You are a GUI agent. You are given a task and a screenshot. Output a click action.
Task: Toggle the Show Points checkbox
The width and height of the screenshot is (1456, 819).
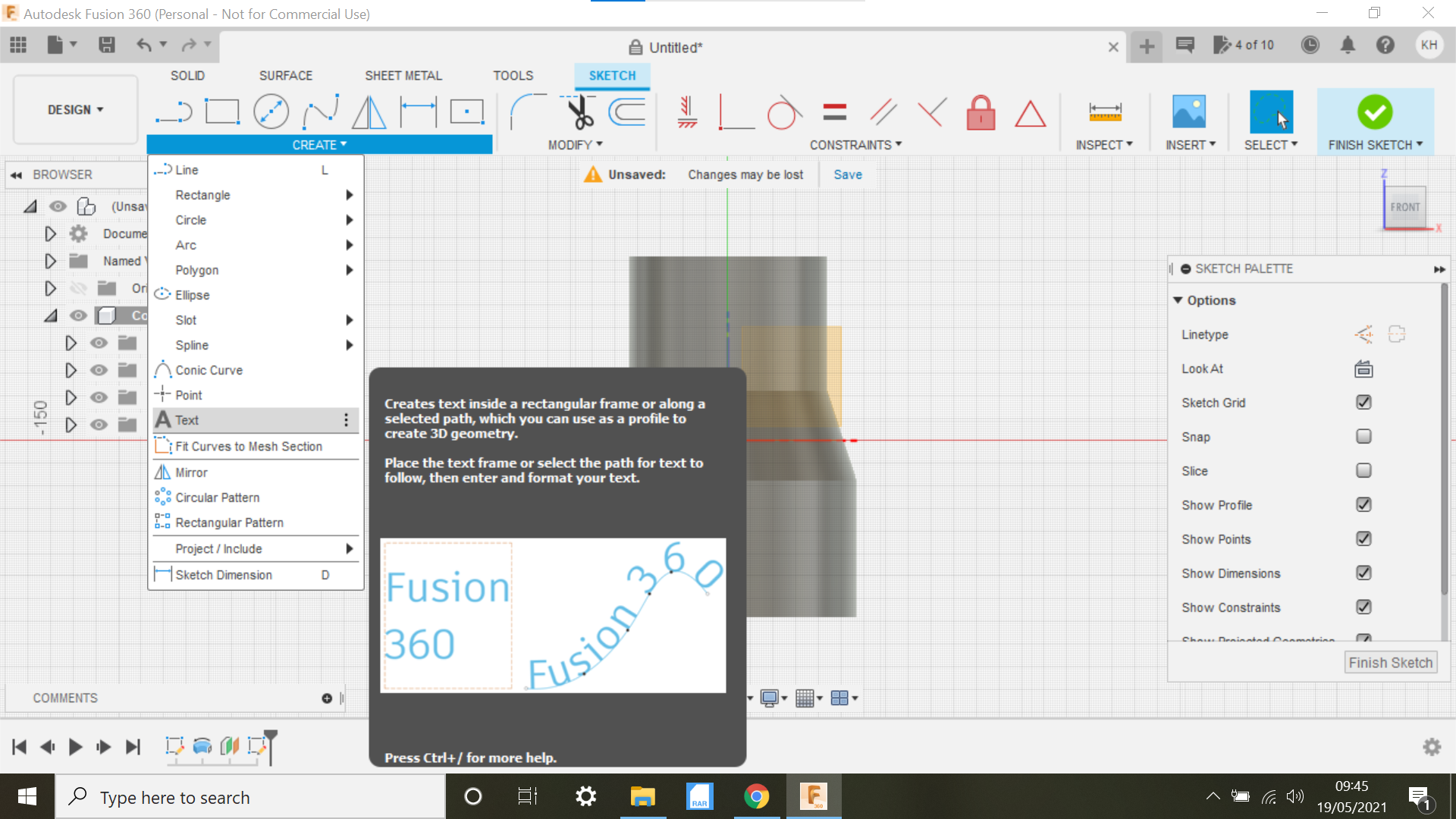pos(1363,539)
